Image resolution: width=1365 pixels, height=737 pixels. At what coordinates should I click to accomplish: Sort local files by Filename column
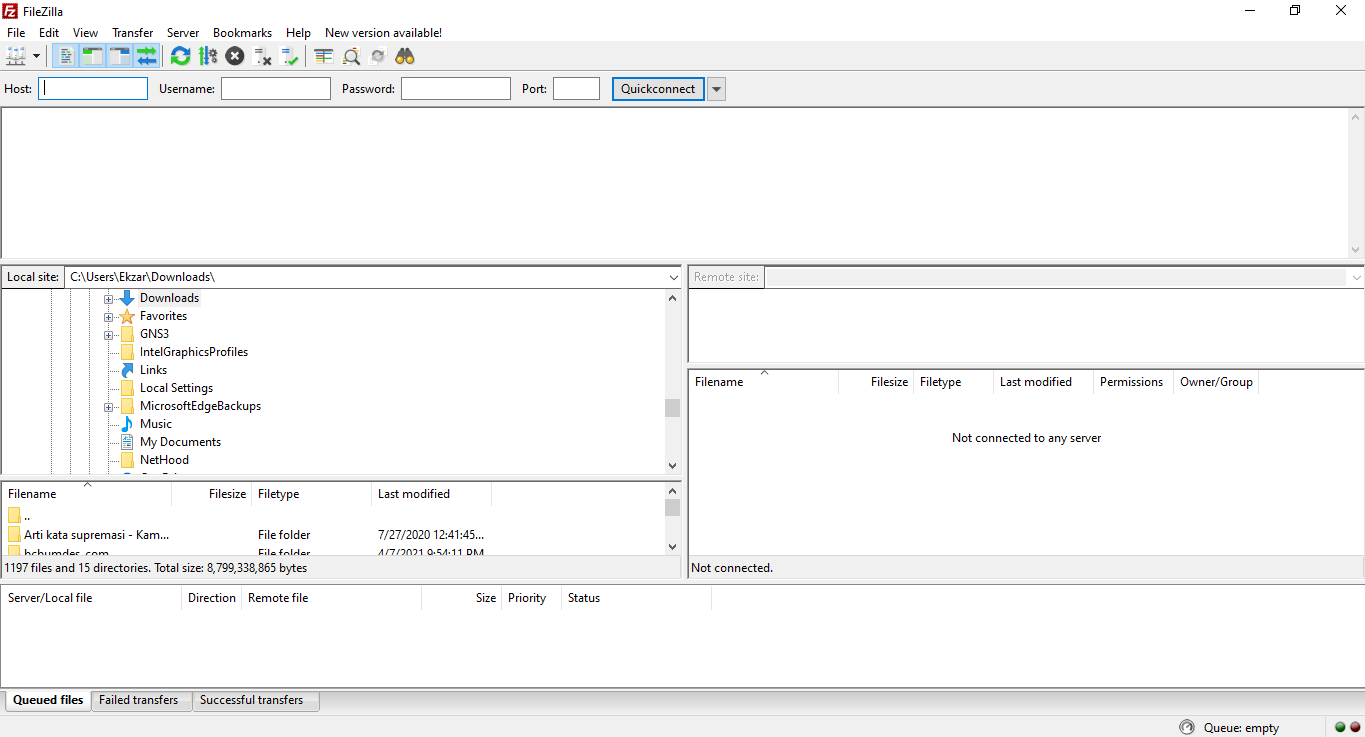coord(87,494)
